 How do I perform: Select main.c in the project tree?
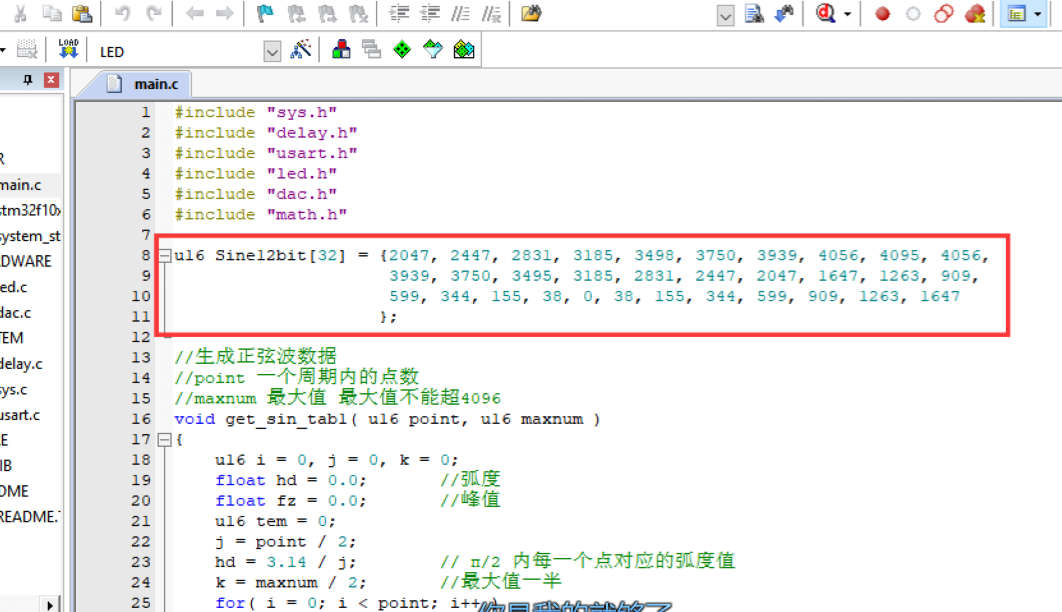(21, 185)
